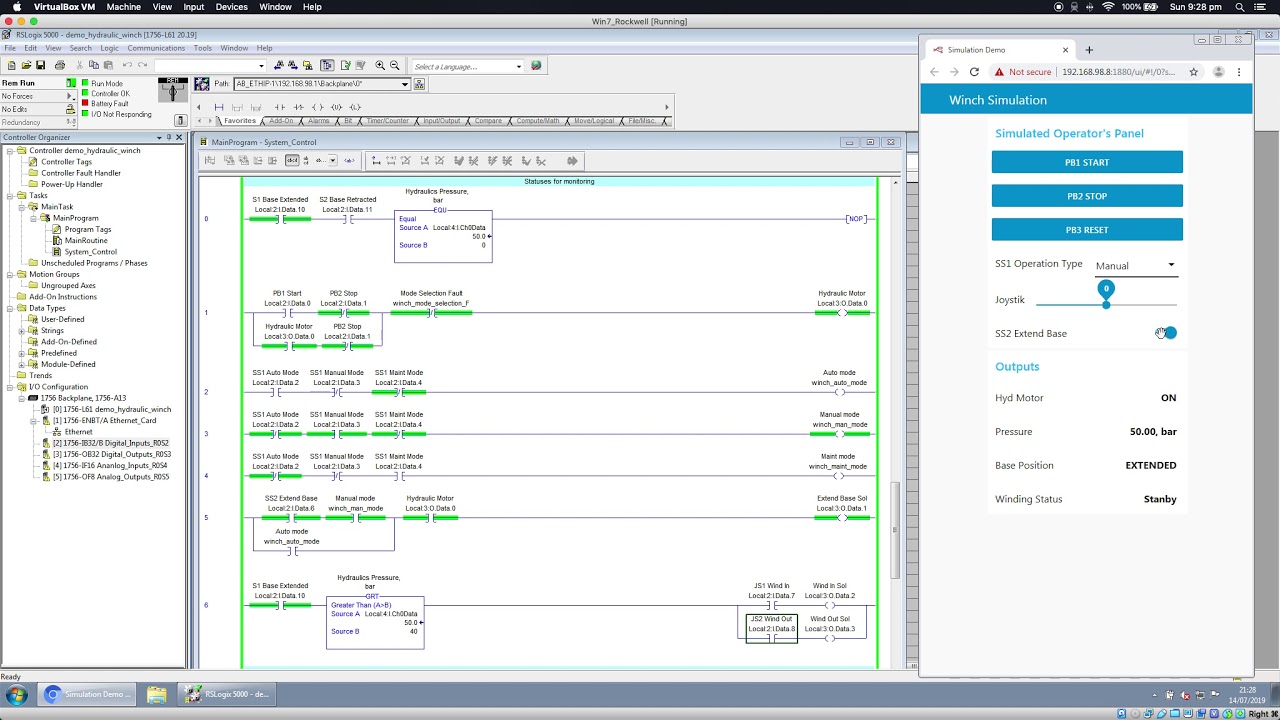Collapse the I/O Configuration node

pos(10,386)
